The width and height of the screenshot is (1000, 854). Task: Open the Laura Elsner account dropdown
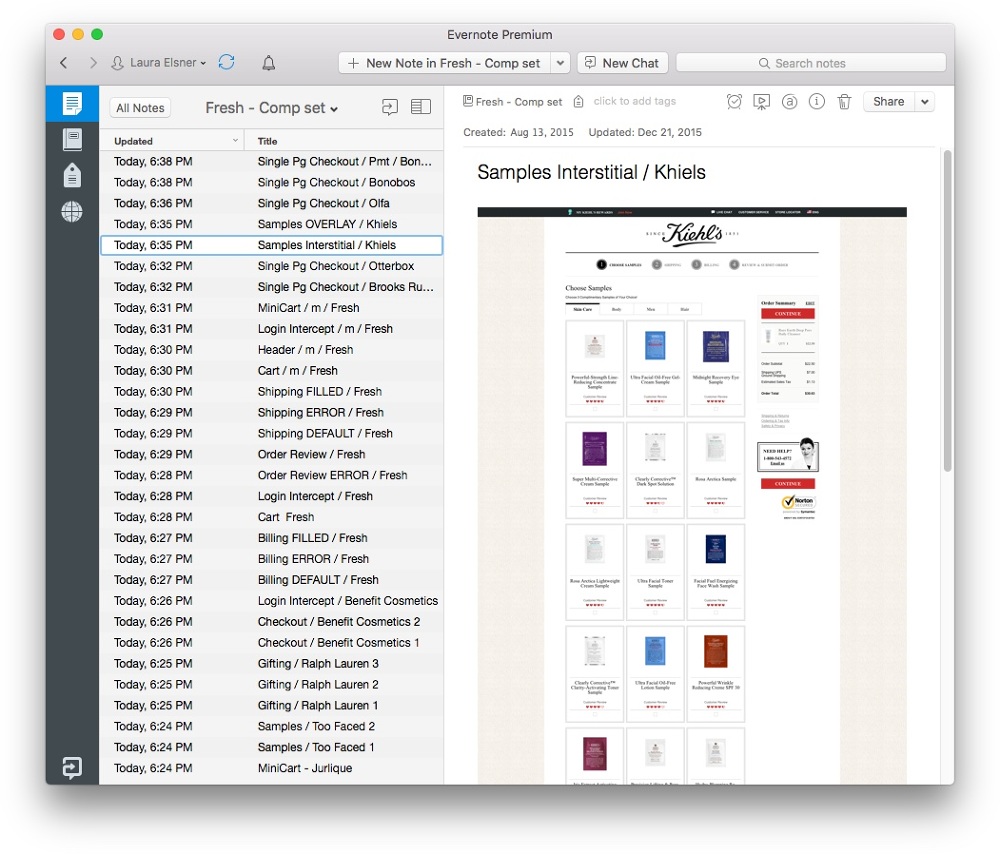point(159,63)
